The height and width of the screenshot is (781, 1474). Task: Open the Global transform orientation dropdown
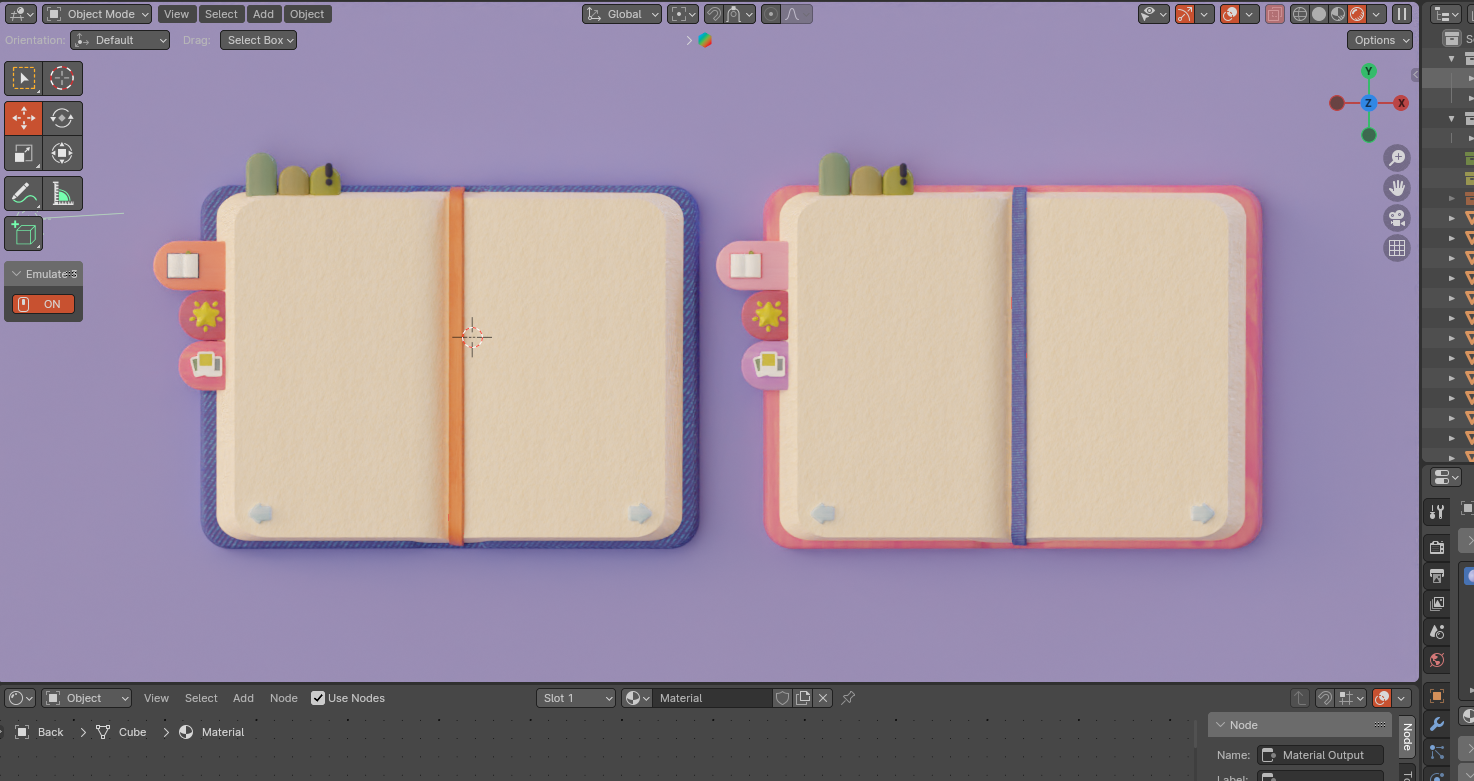click(622, 14)
